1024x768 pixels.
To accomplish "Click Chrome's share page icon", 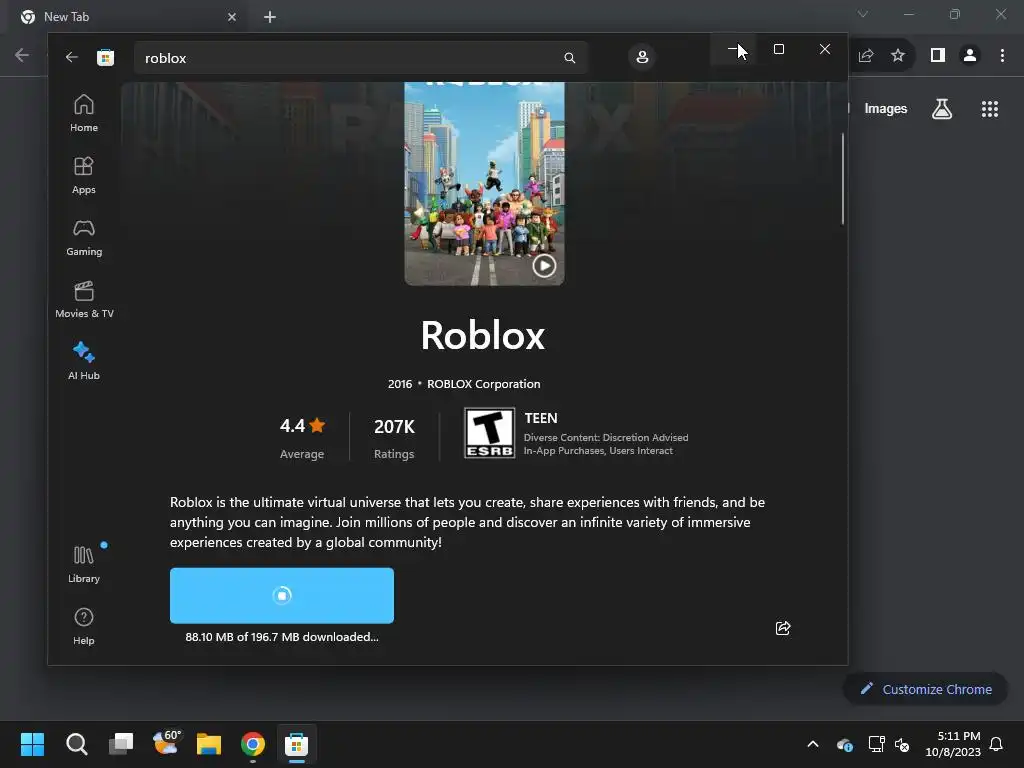I will (x=866, y=56).
